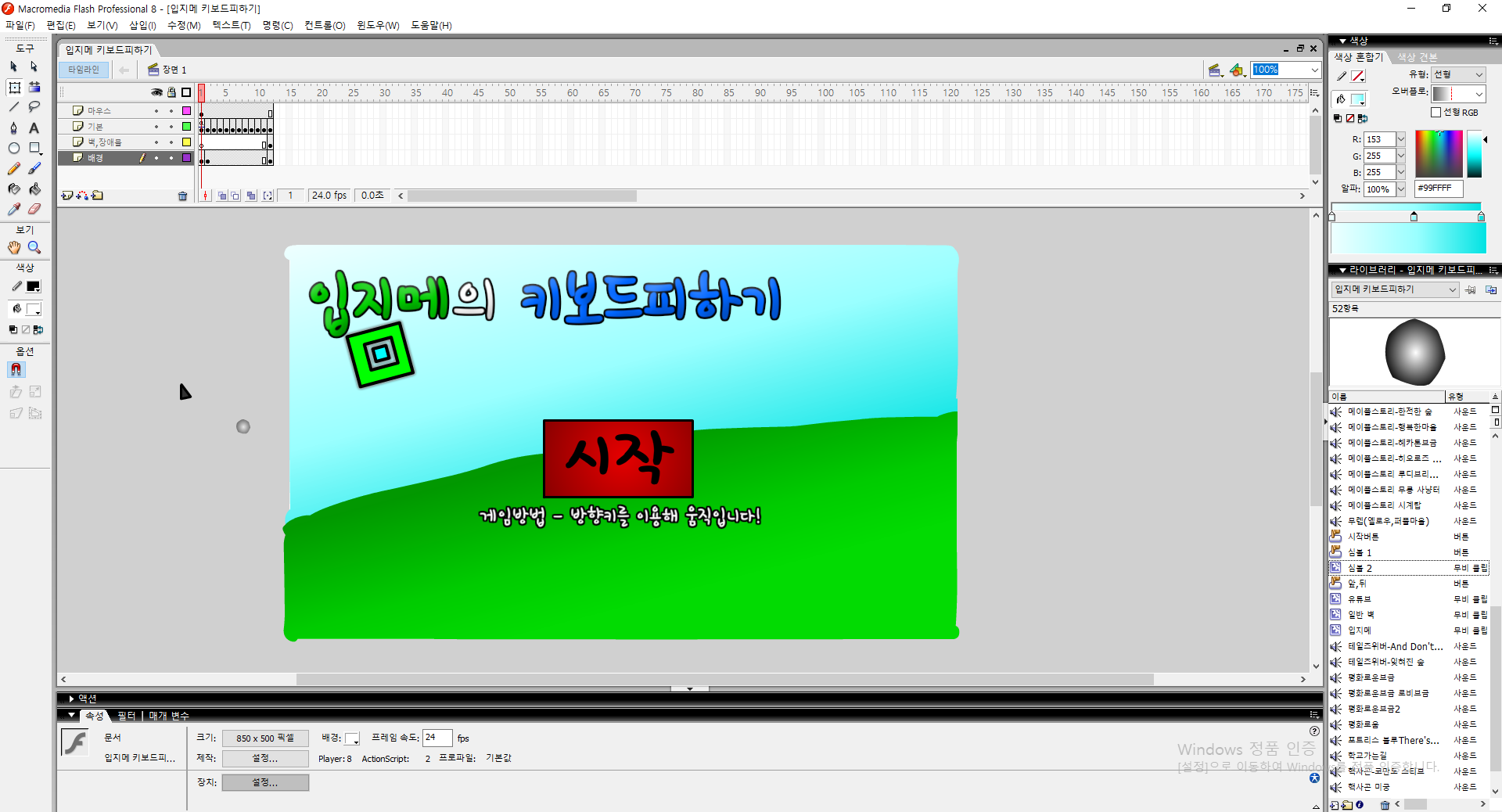Image resolution: width=1502 pixels, height=812 pixels.
Task: Open the R value slider dropdown
Action: tap(1401, 139)
